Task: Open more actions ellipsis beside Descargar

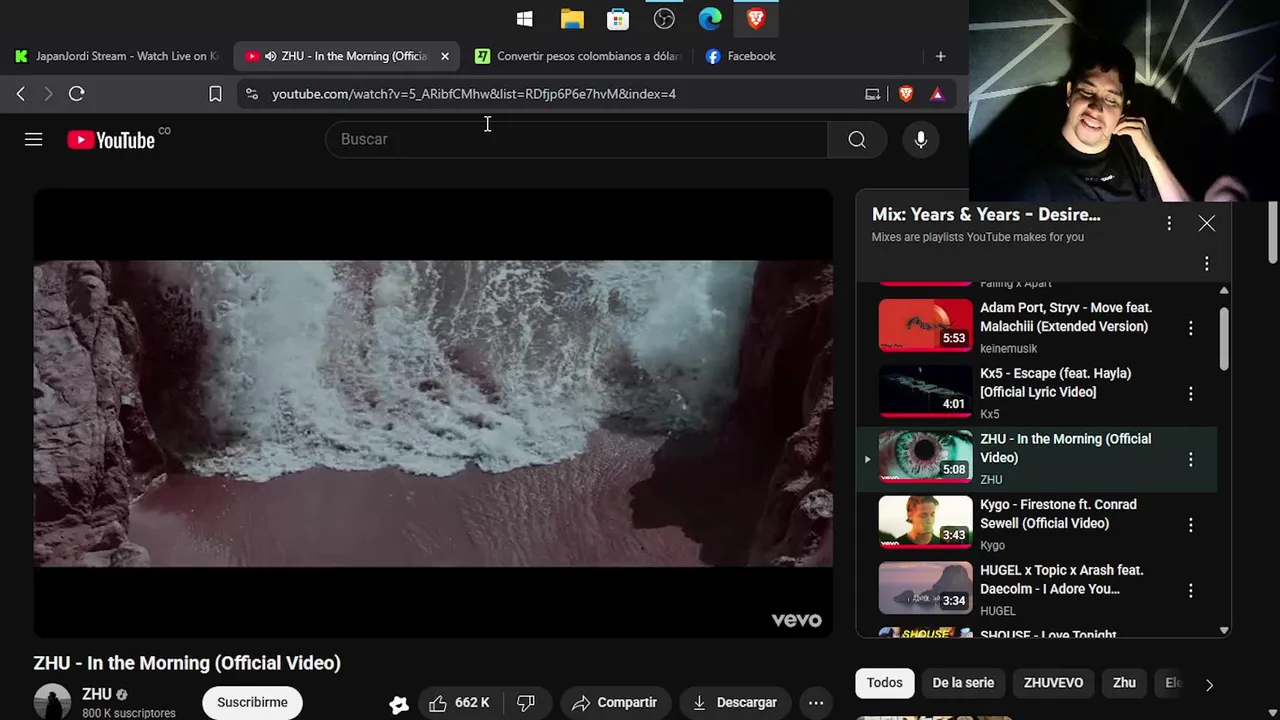Action: 816,703
